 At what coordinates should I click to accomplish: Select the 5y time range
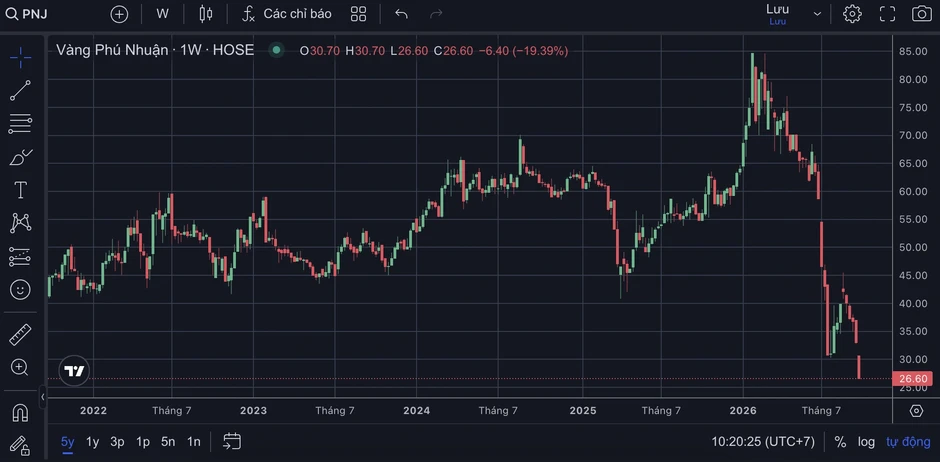pyautogui.click(x=68, y=442)
